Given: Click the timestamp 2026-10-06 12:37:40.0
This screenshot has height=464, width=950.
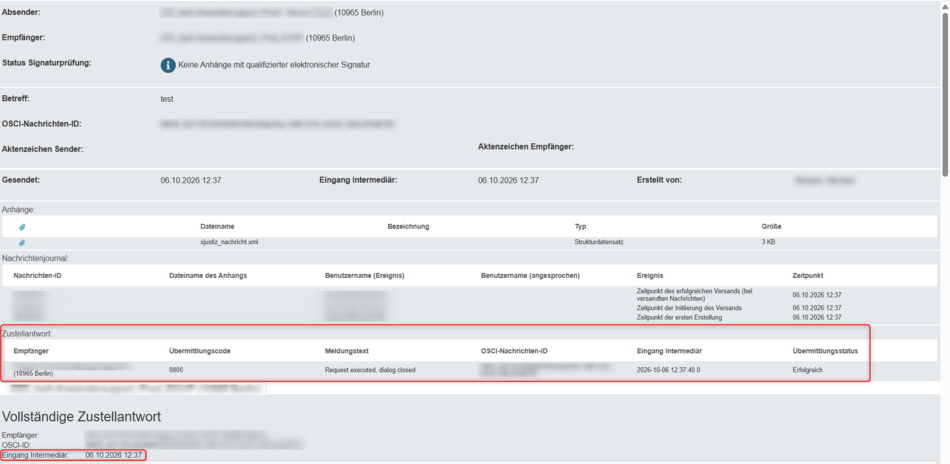Looking at the screenshot, I should 670,370.
